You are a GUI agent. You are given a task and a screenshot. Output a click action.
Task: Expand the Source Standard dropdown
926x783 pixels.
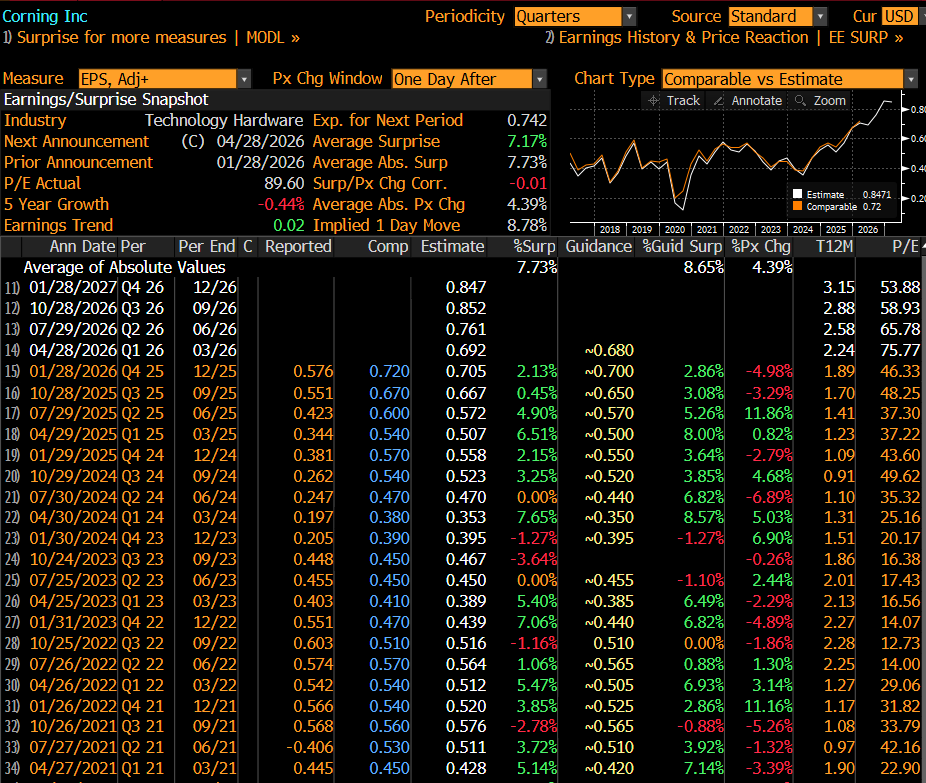pyautogui.click(x=777, y=16)
